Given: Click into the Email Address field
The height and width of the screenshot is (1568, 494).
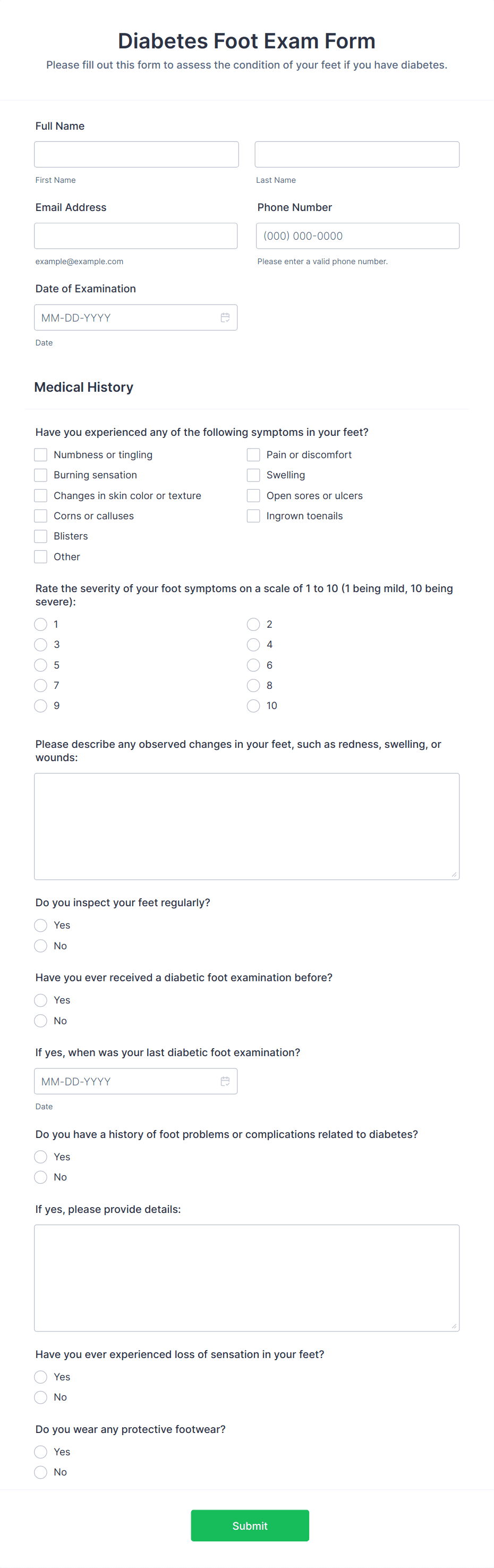Looking at the screenshot, I should coord(135,236).
